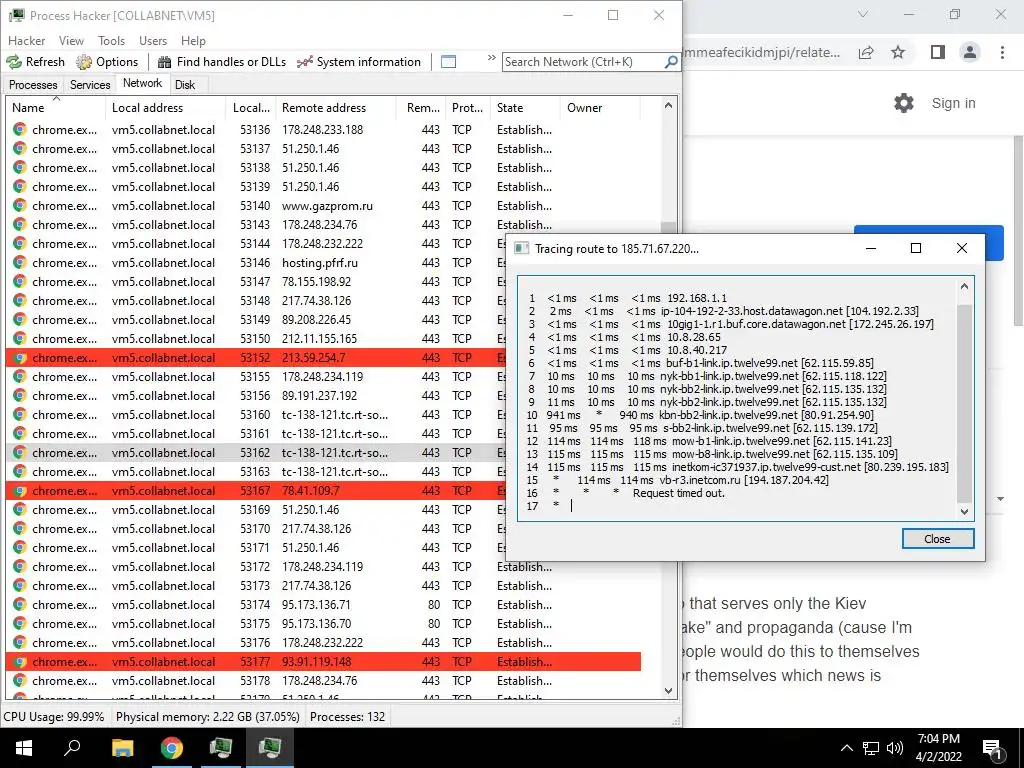Open the notification center icon
Viewport: 1024px width, 768px height.
point(992,749)
